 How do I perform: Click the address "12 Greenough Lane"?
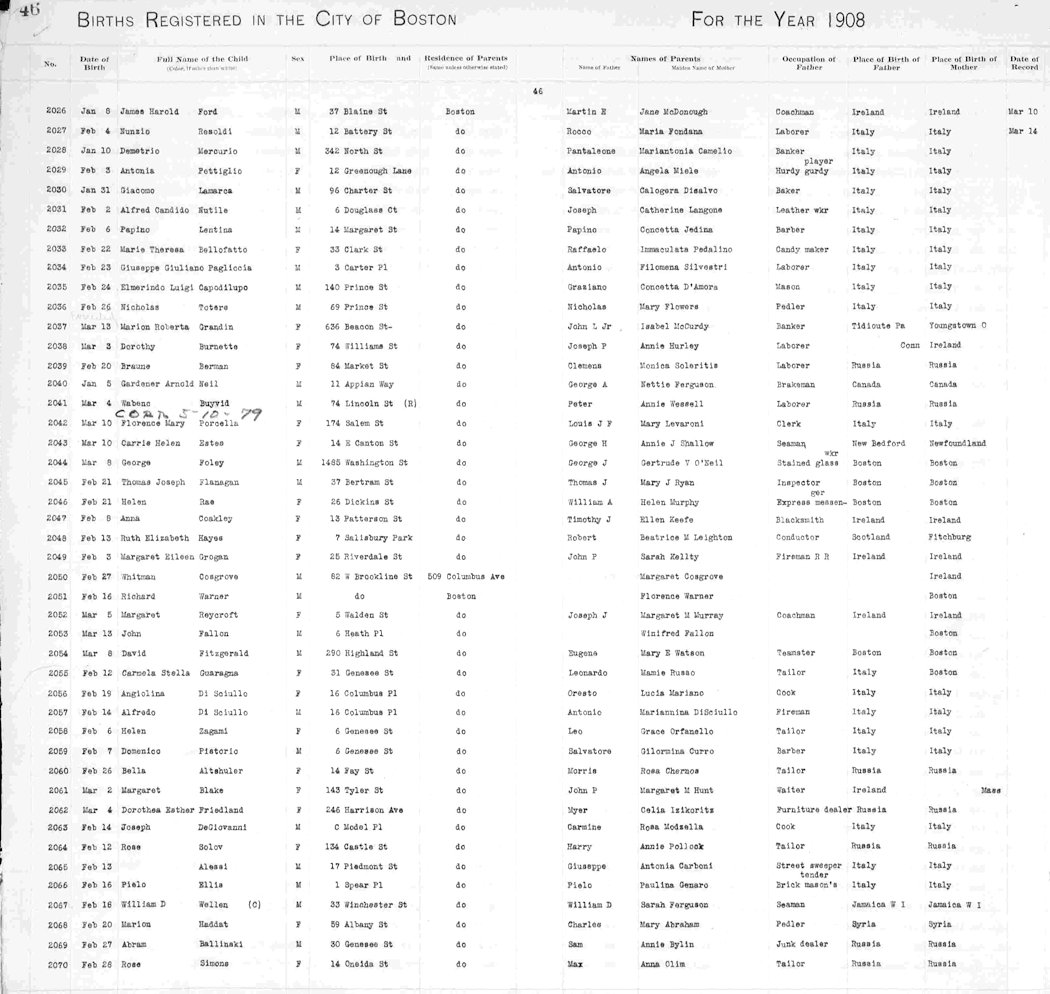(x=370, y=171)
